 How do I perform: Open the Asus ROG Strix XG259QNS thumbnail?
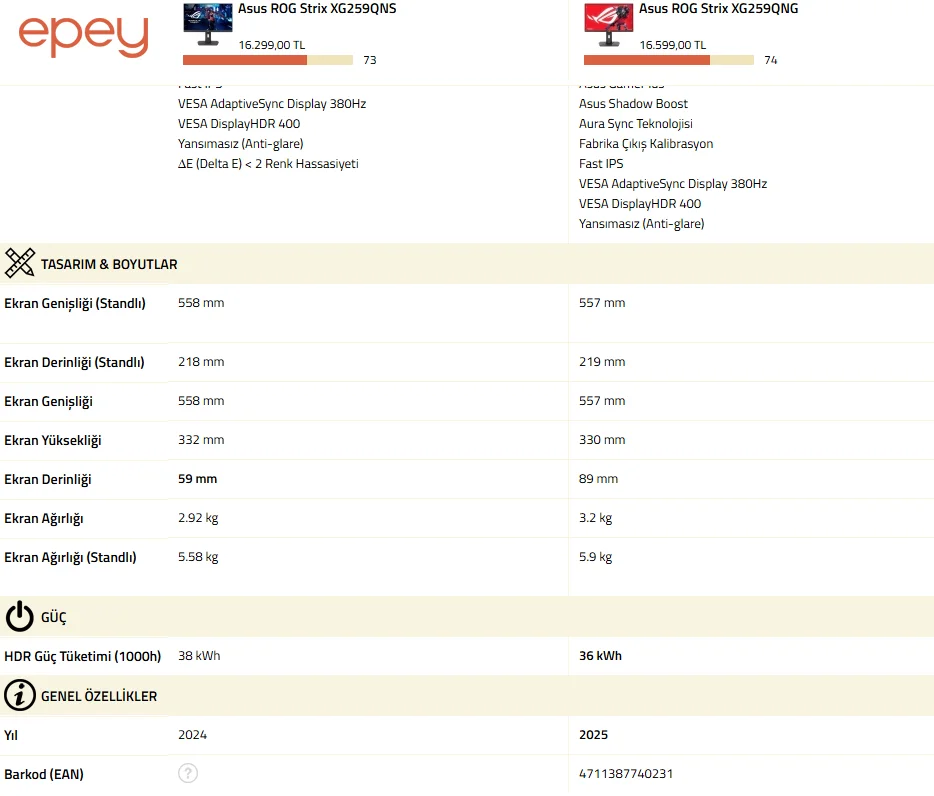[x=208, y=24]
